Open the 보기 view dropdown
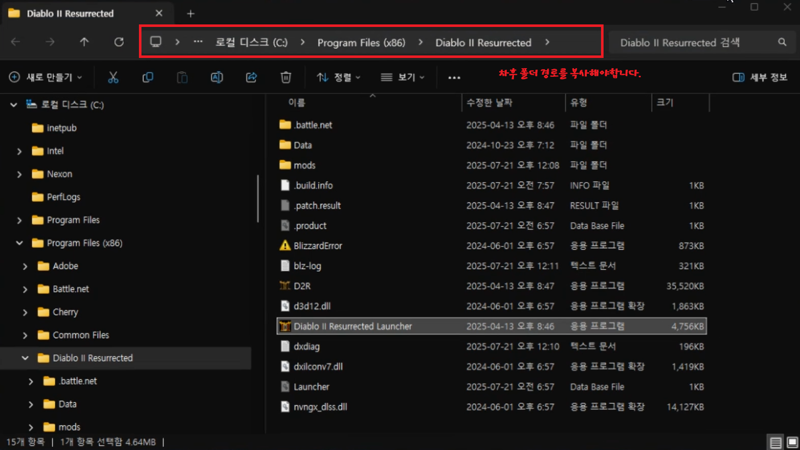Image resolution: width=800 pixels, height=450 pixels. point(403,78)
